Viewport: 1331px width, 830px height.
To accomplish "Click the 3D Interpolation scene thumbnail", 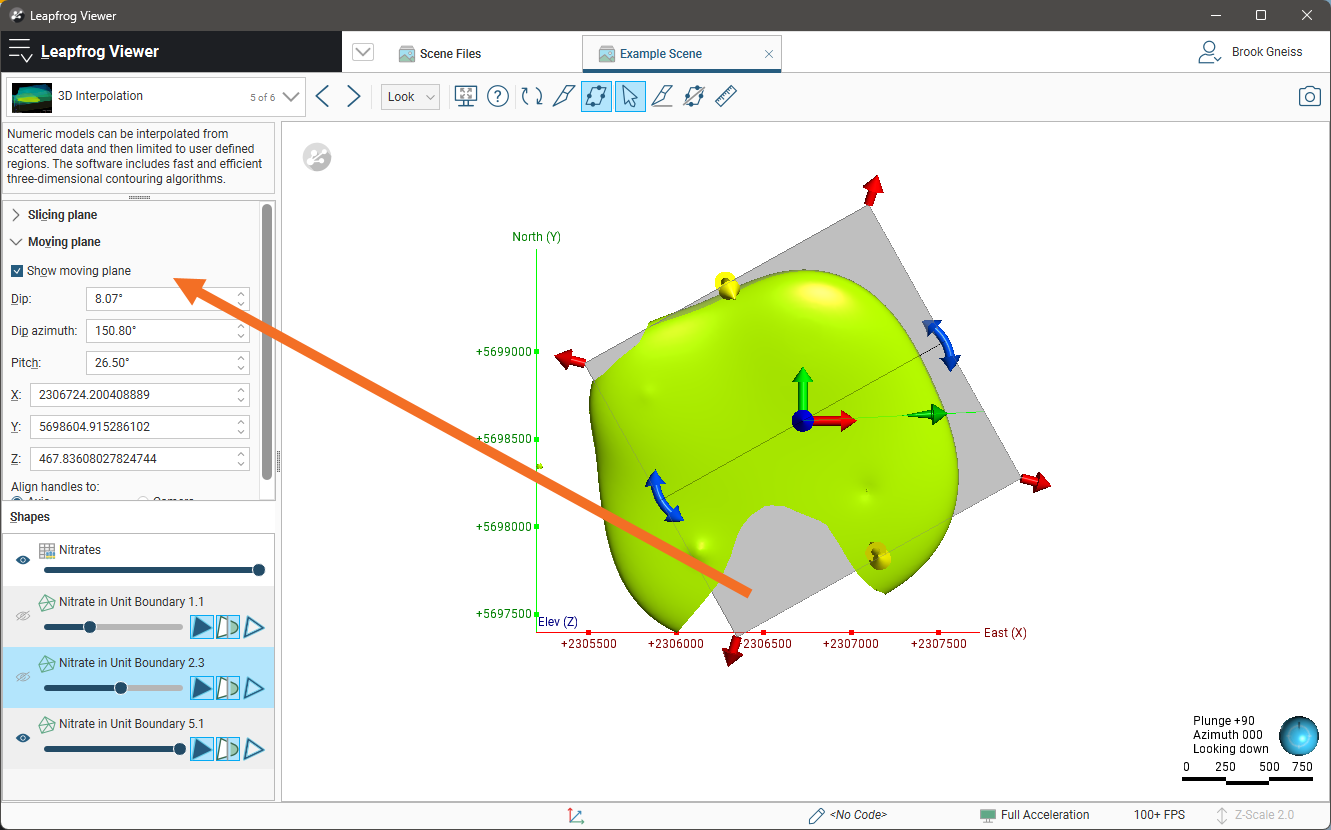I will pos(32,97).
